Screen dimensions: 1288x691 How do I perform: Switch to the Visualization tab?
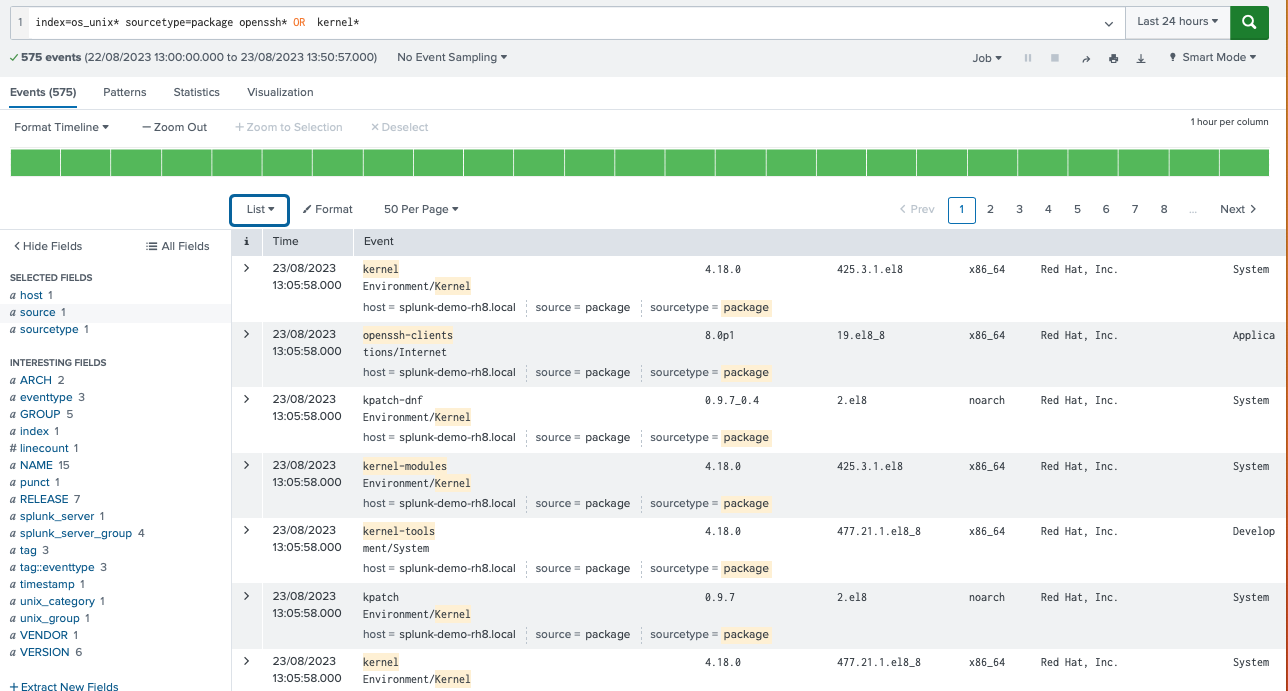pos(280,92)
